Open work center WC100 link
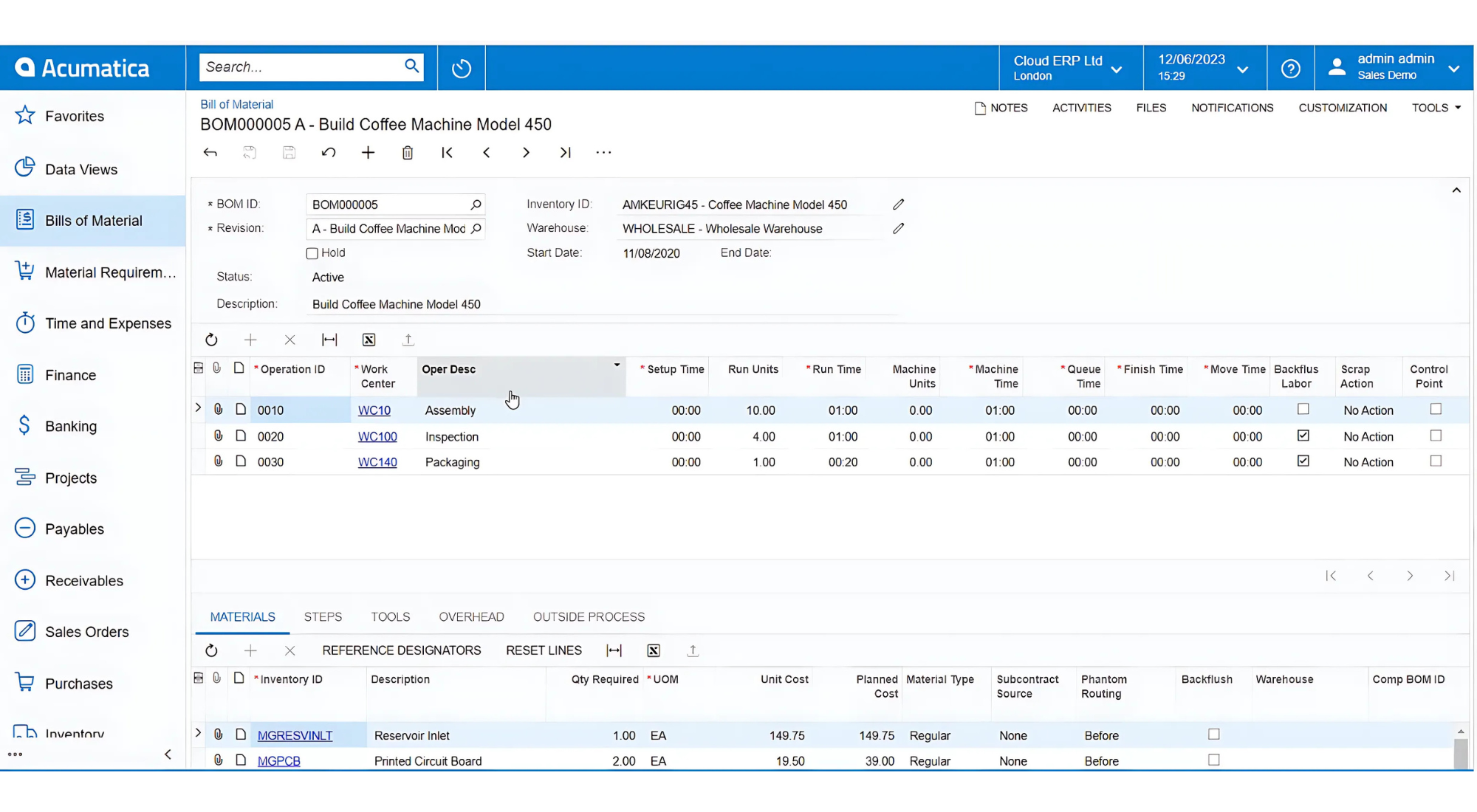Image resolution: width=1477 pixels, height=812 pixels. pos(377,436)
